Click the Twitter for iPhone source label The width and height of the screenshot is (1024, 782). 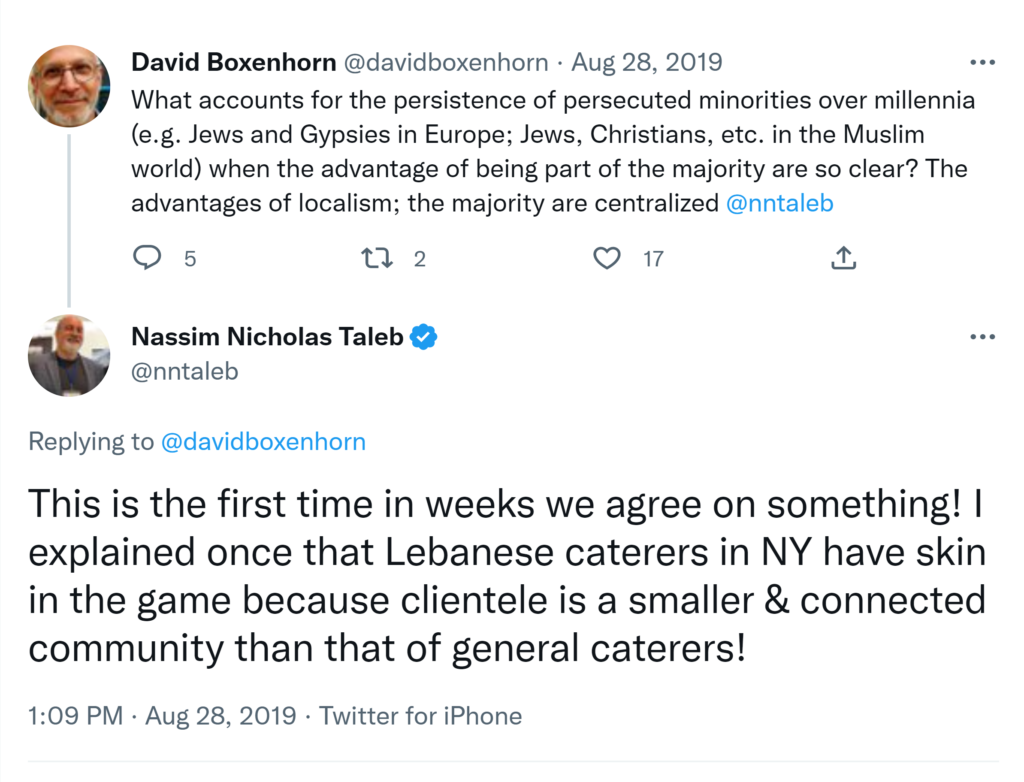pos(420,716)
